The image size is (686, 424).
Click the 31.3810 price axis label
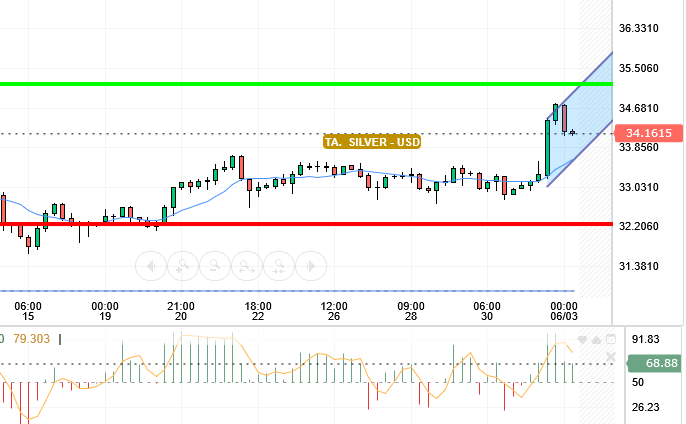(x=638, y=266)
